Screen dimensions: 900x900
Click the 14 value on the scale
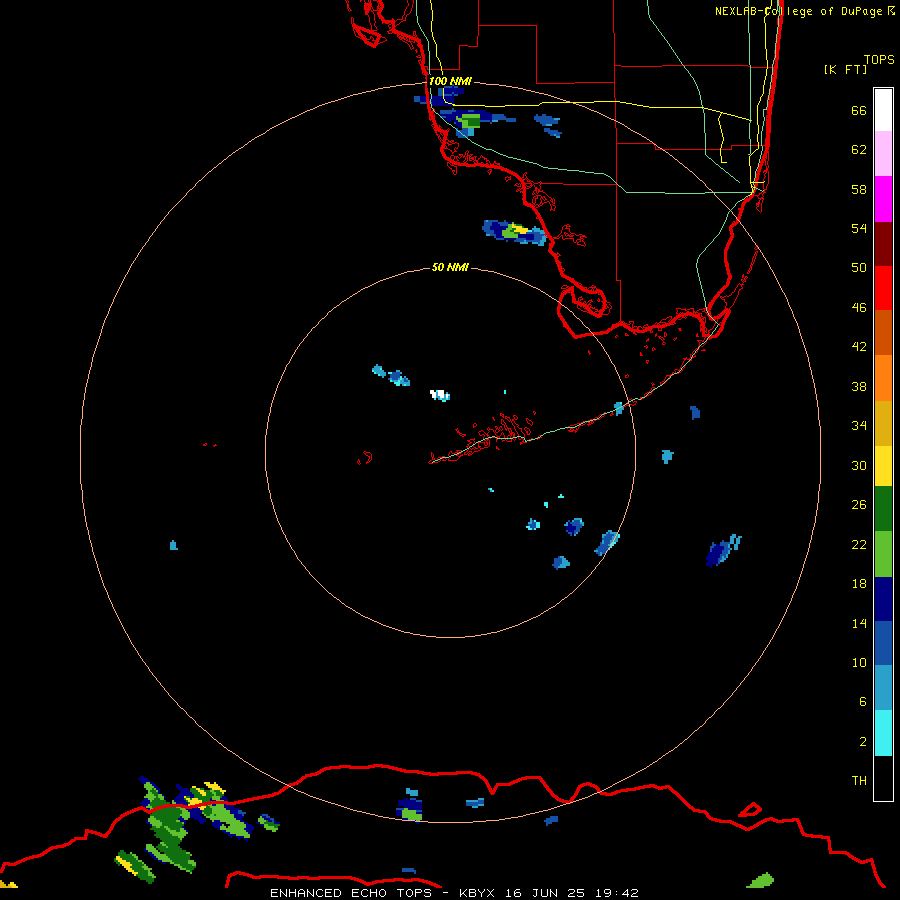(859, 623)
